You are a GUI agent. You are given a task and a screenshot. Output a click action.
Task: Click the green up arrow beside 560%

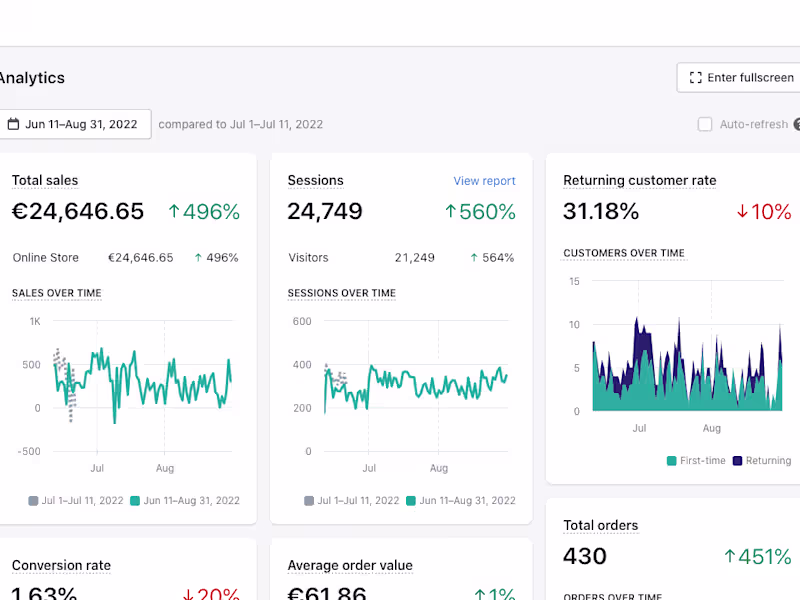coord(450,212)
